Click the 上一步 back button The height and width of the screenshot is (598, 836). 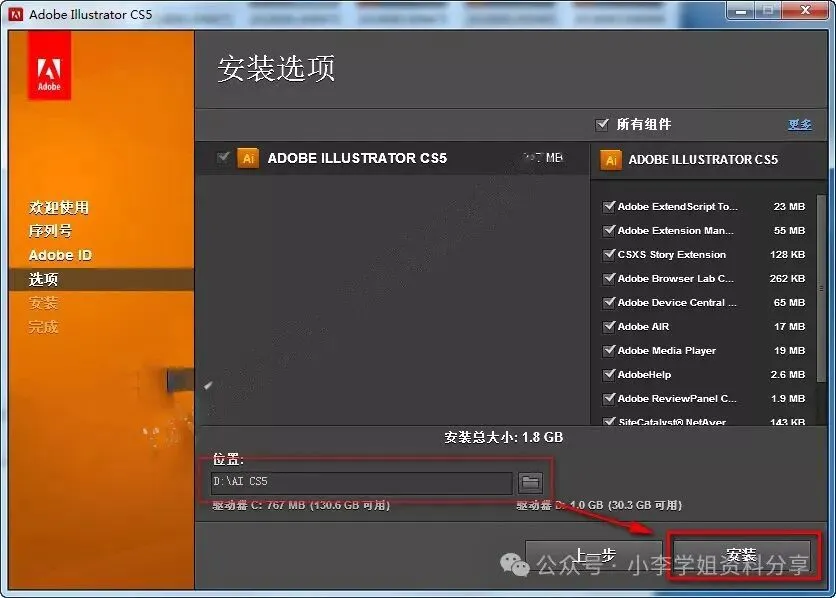click(594, 556)
